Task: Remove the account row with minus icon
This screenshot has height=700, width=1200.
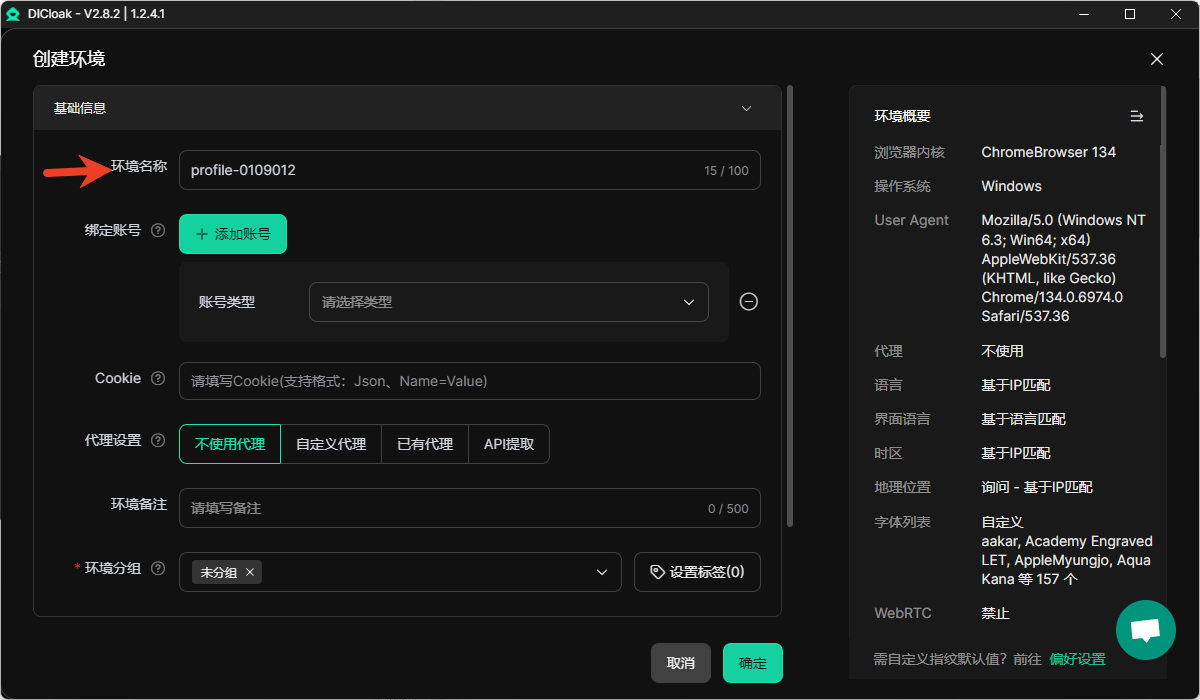Action: tap(748, 302)
